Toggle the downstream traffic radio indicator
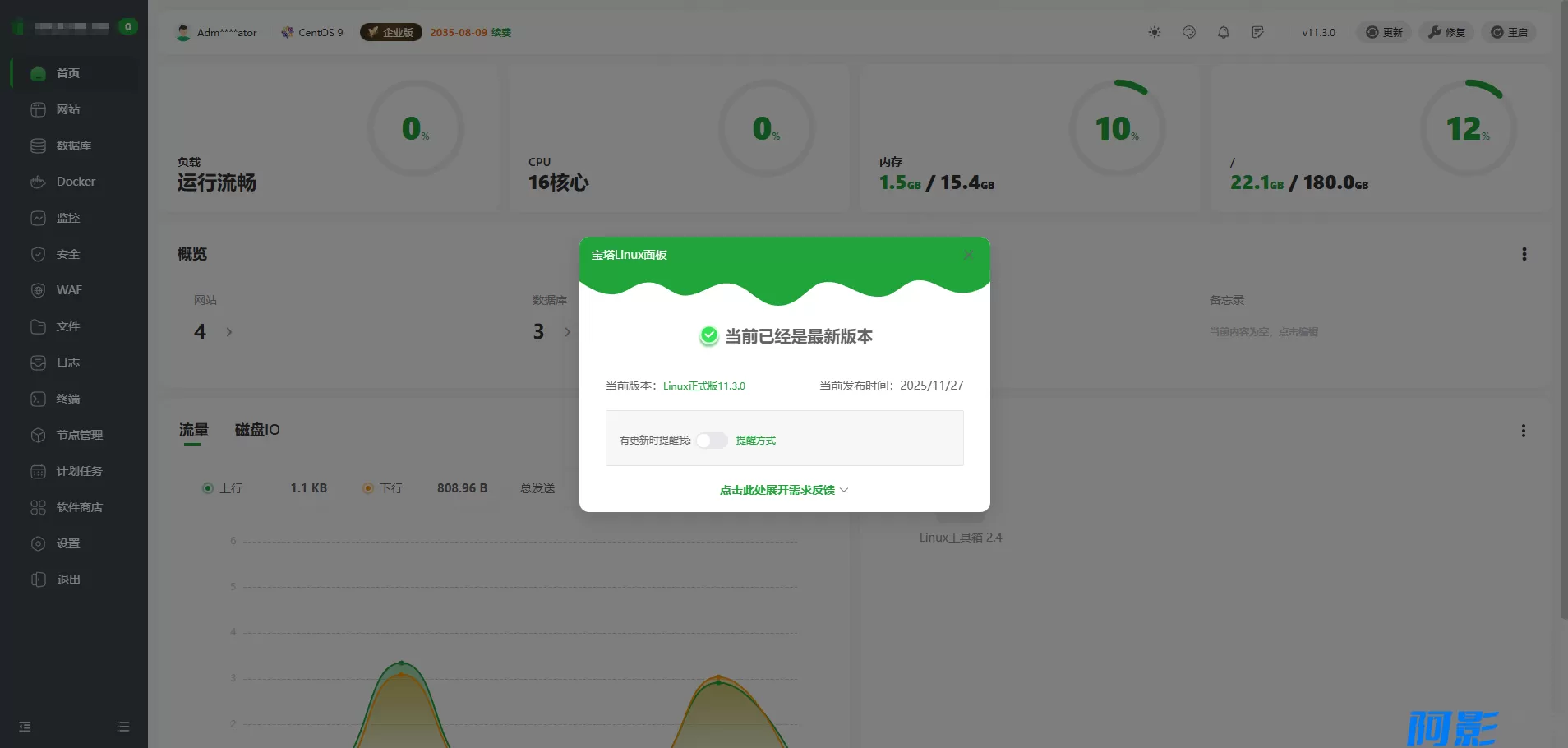 point(368,488)
